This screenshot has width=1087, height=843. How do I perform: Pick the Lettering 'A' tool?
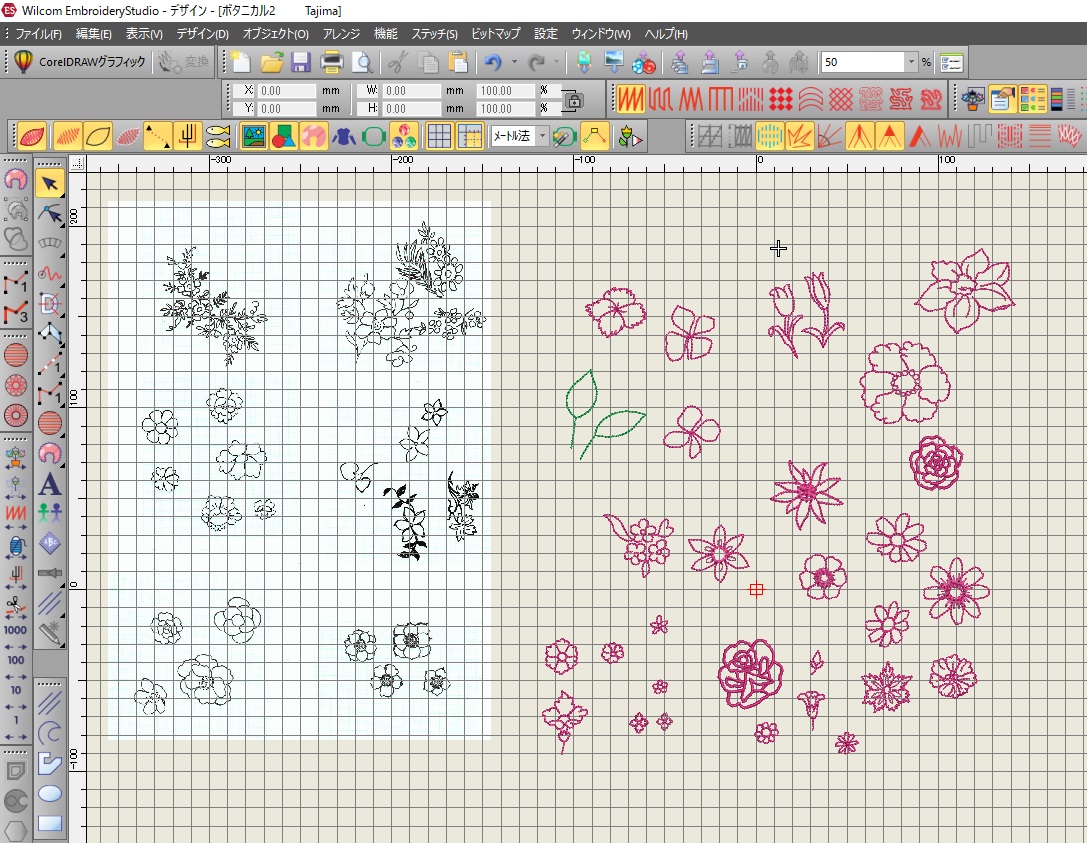click(49, 483)
